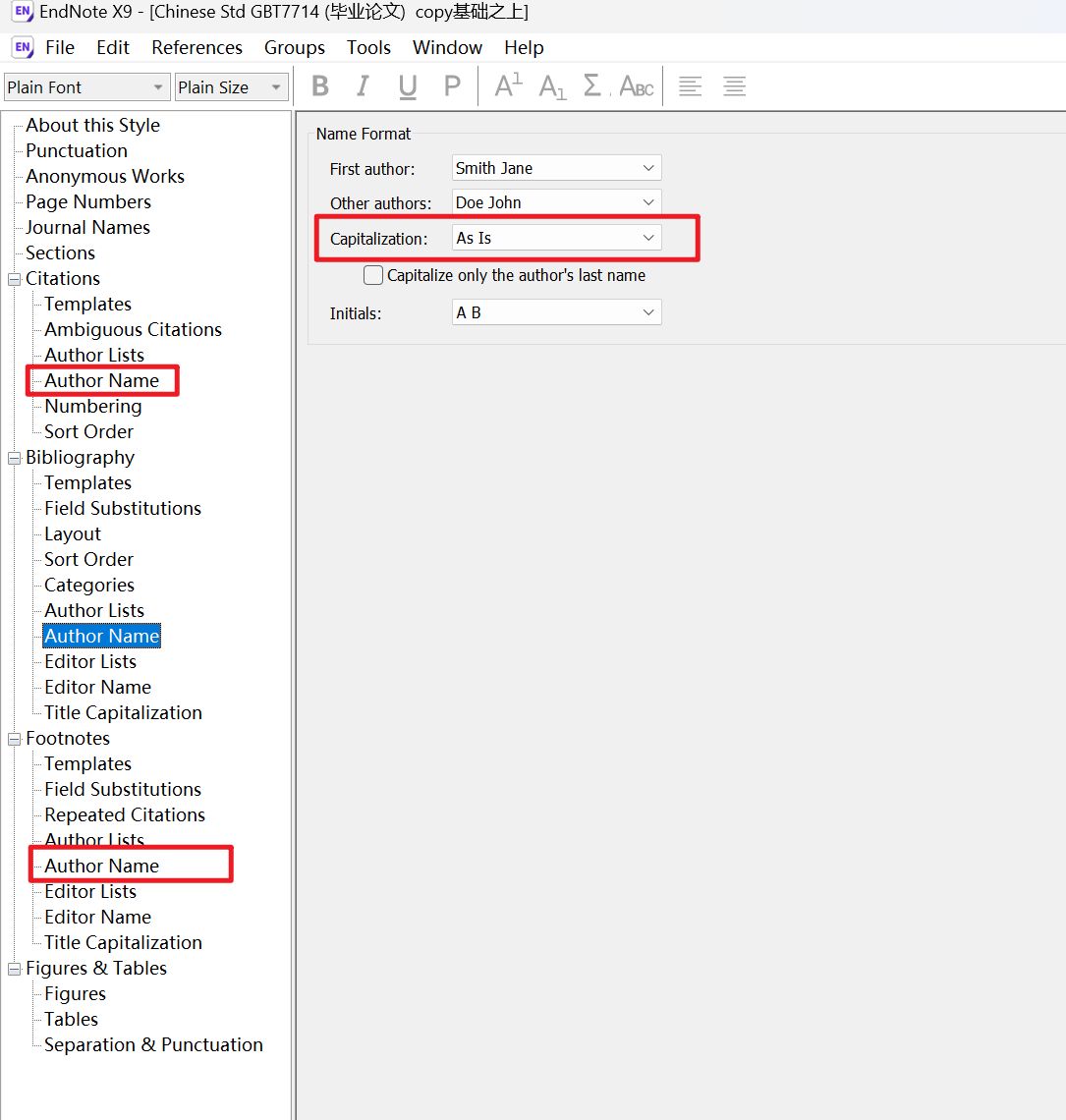Toggle Italic formatting in the toolbar
Screen dimensions: 1066x1120
pyautogui.click(x=363, y=86)
